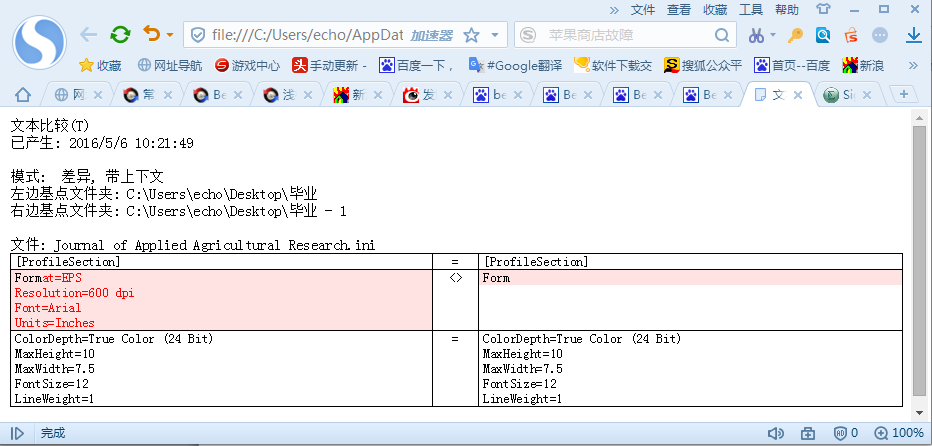Viewport: 932px width, 446px height.
Task: Expand the dropdown beside the scissors tool
Action: click(771, 36)
